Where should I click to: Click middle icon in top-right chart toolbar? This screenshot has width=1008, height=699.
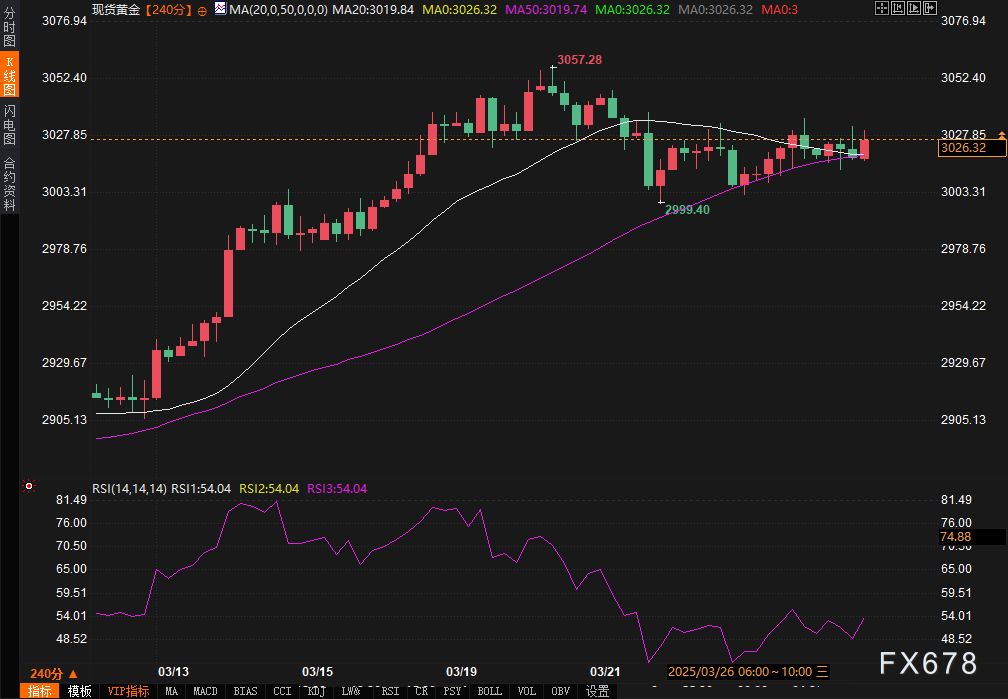tap(896, 8)
